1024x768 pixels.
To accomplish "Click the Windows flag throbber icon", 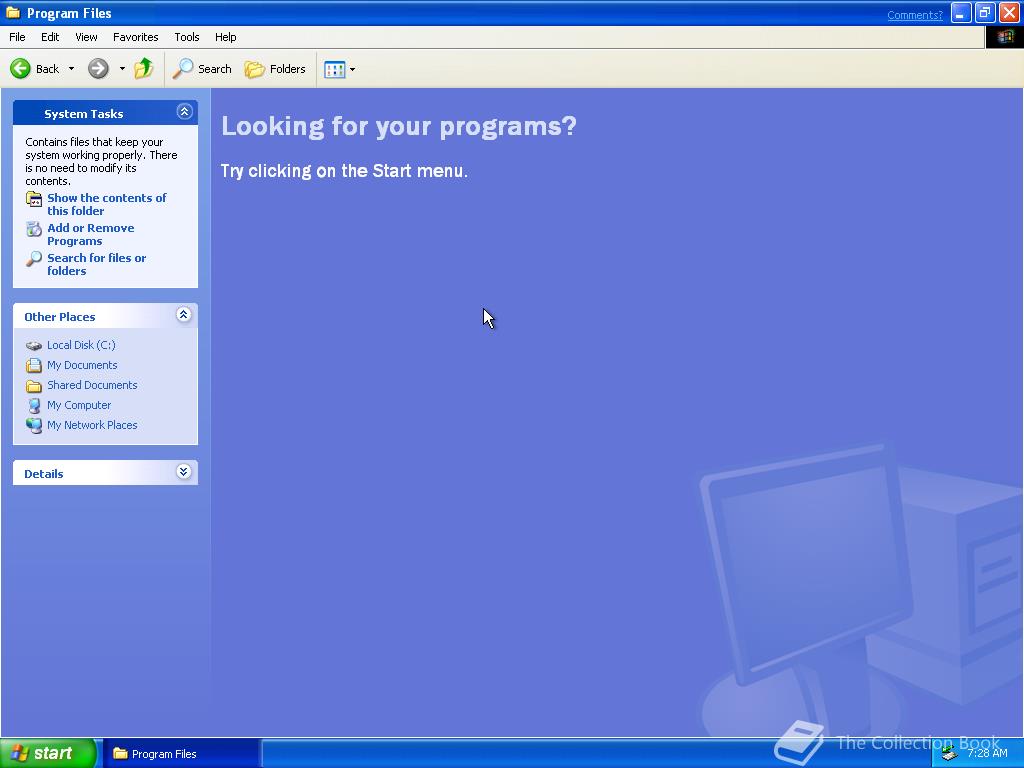I will 1004,37.
